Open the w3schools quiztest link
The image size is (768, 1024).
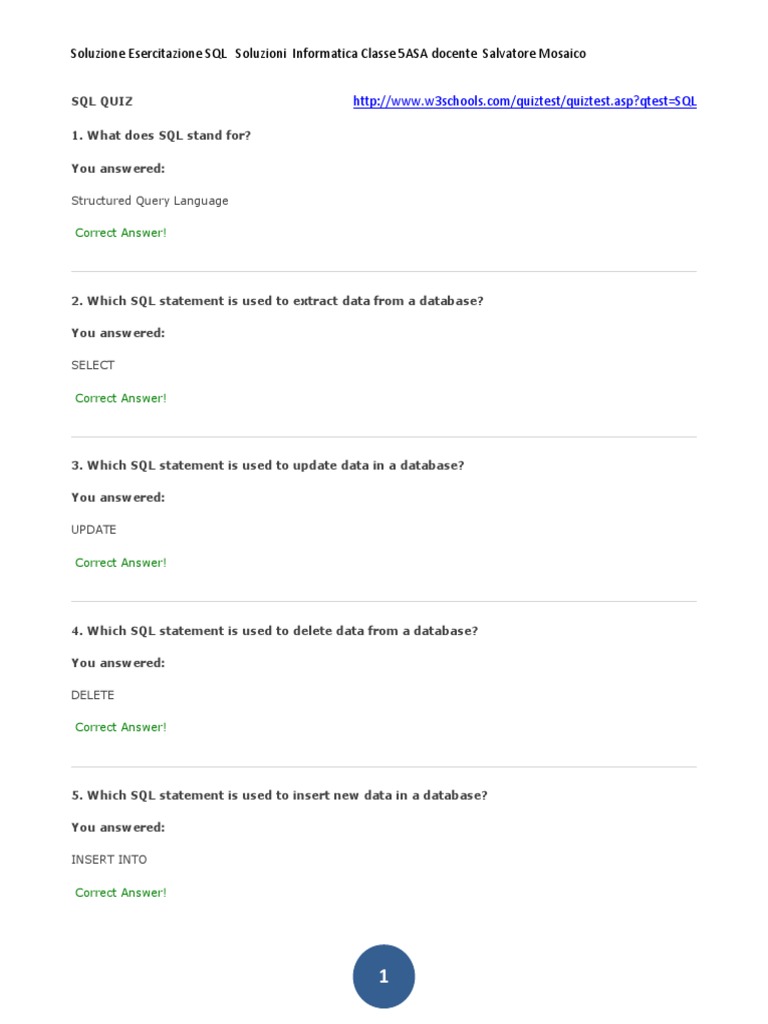coord(524,102)
